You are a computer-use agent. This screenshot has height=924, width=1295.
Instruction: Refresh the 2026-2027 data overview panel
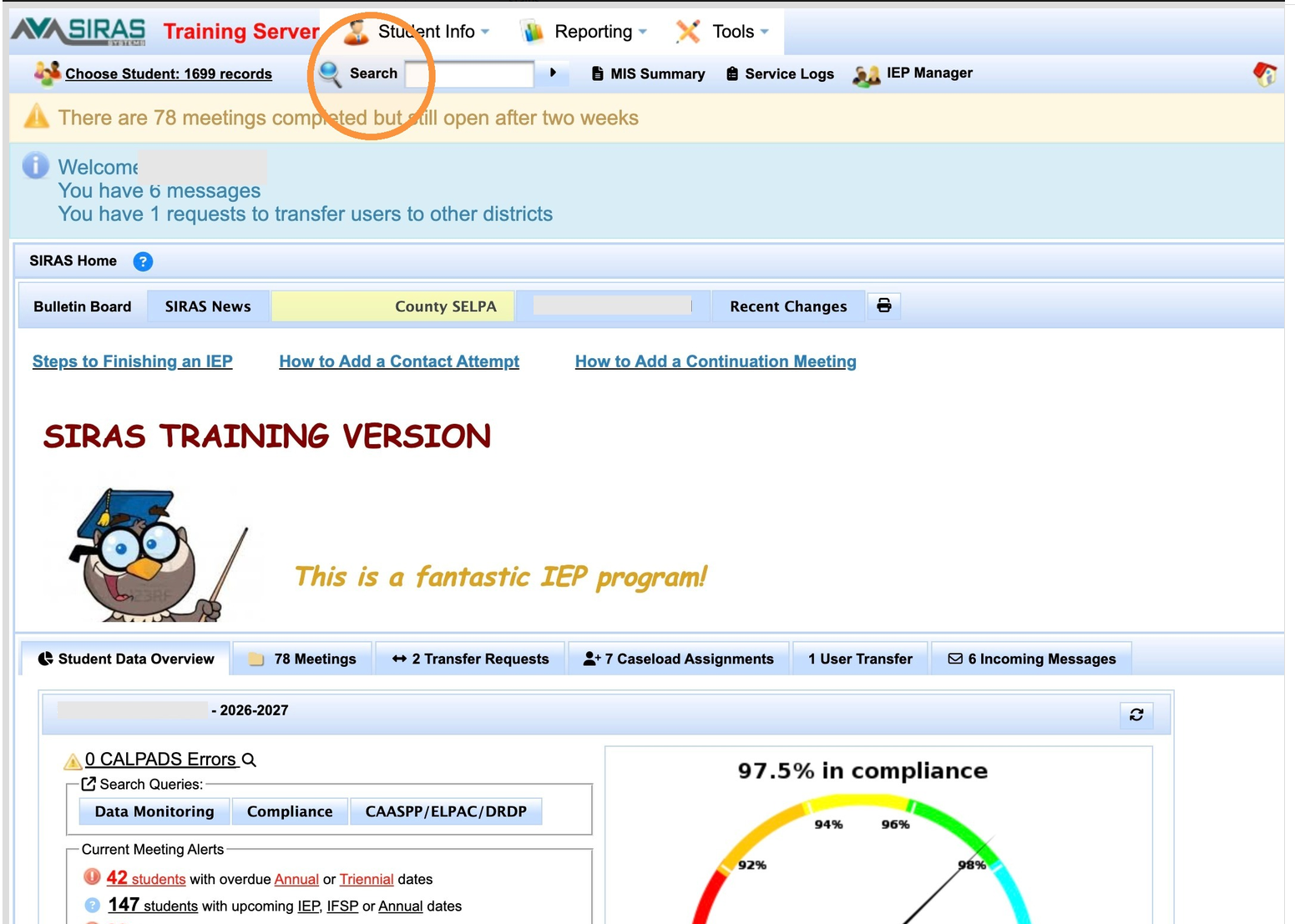coord(1136,714)
